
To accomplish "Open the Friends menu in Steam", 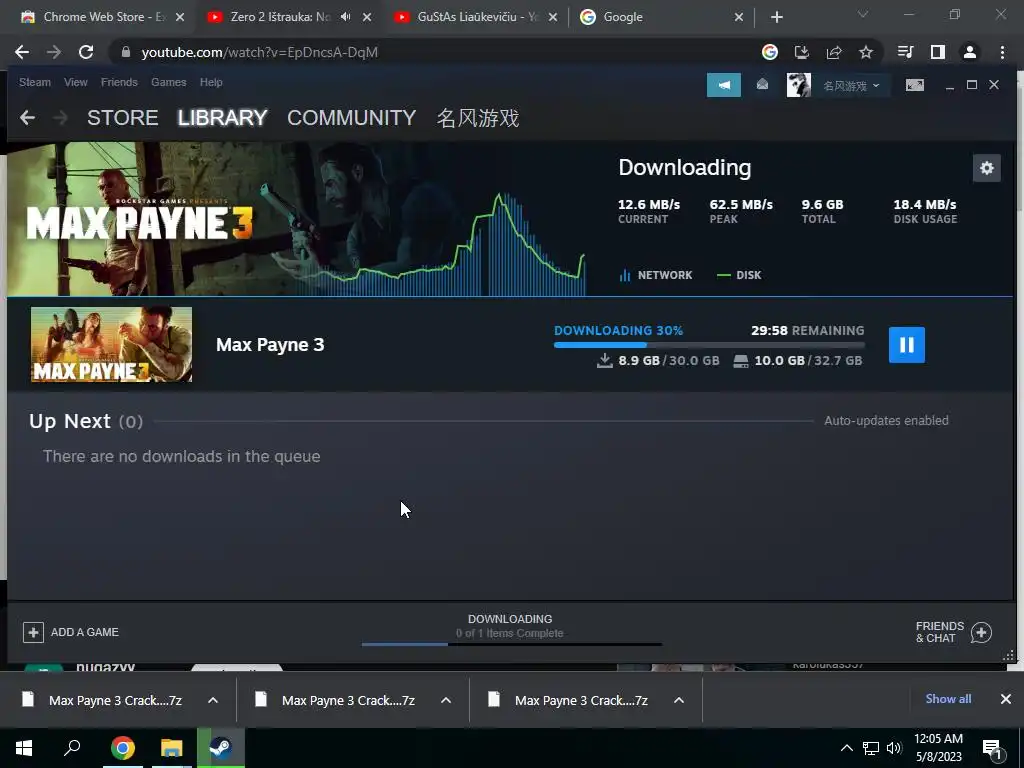I will point(119,82).
